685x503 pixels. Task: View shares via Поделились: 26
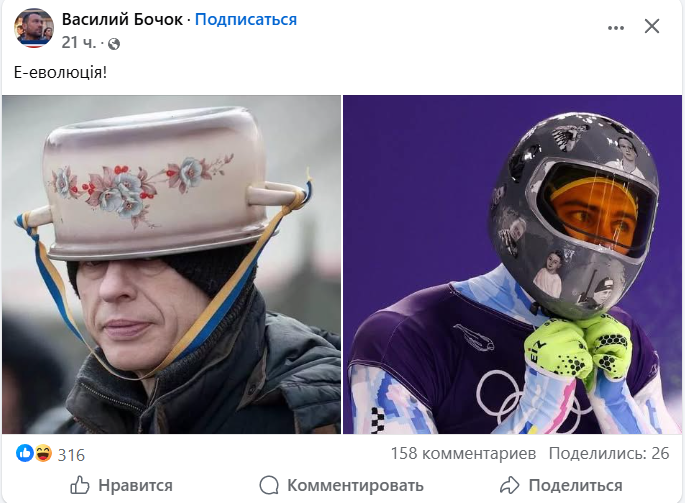pos(609,454)
